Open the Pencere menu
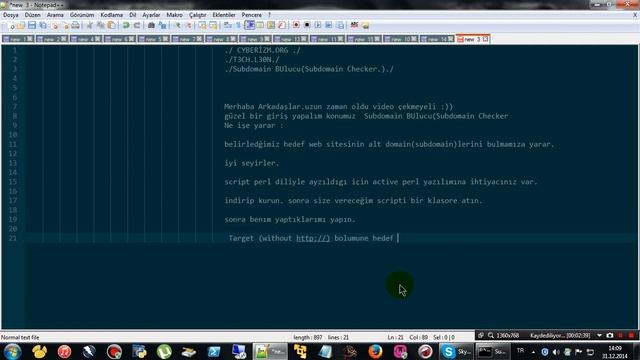Viewport: 640px width, 360px height. [251, 15]
